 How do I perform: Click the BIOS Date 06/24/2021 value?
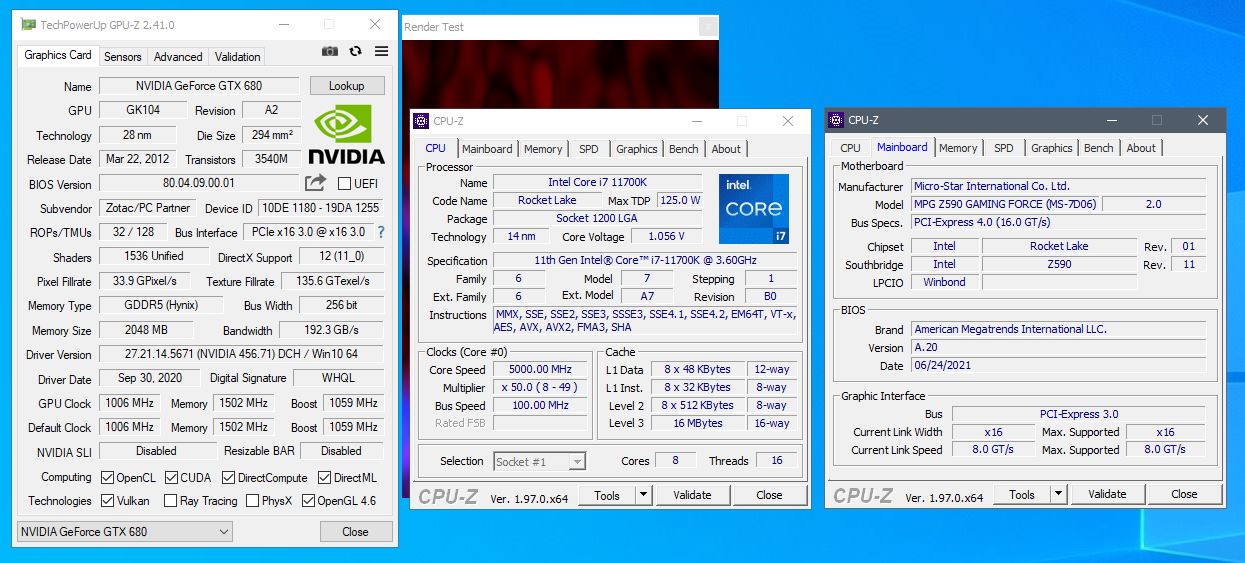pos(1059,366)
